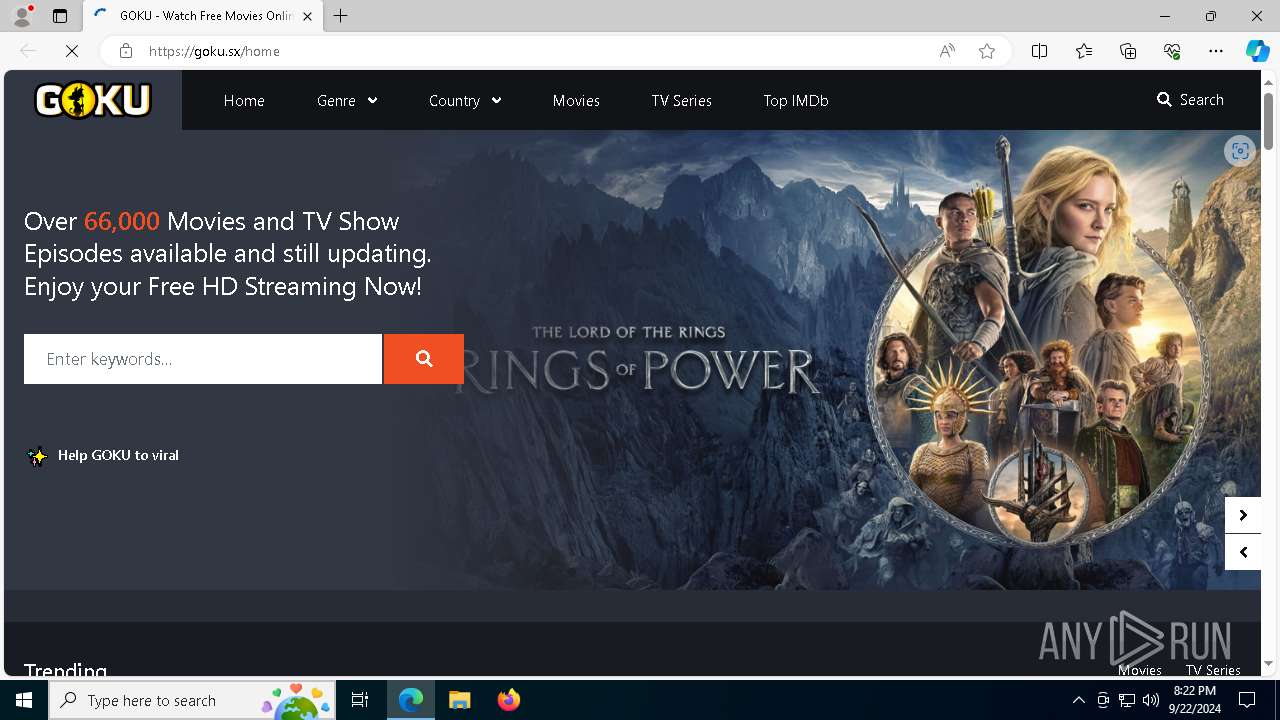Open Browser essentials
This screenshot has height=720, width=1280.
click(1172, 51)
